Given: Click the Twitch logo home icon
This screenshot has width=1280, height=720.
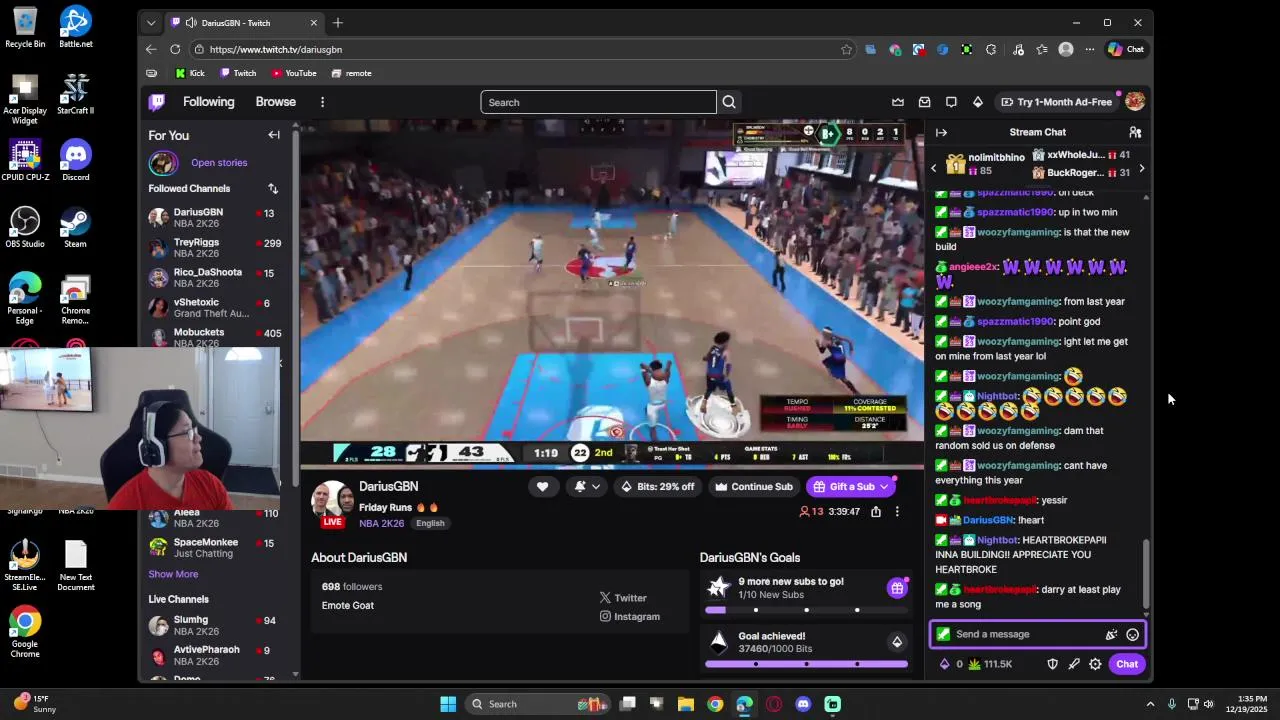Looking at the screenshot, I should 157,102.
